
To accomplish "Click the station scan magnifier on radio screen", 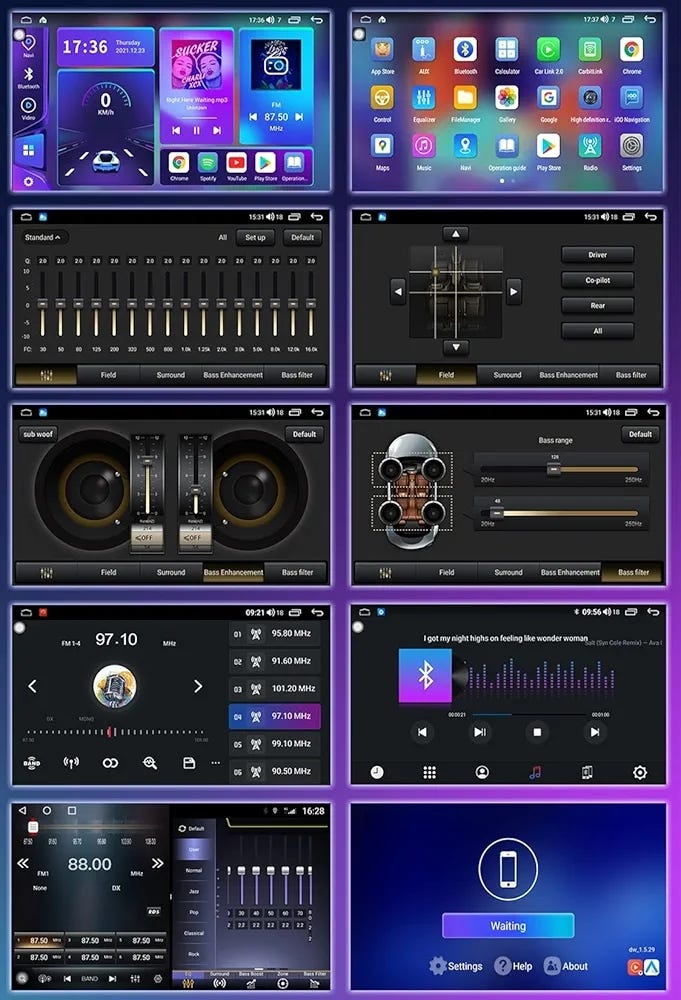I will point(150,762).
